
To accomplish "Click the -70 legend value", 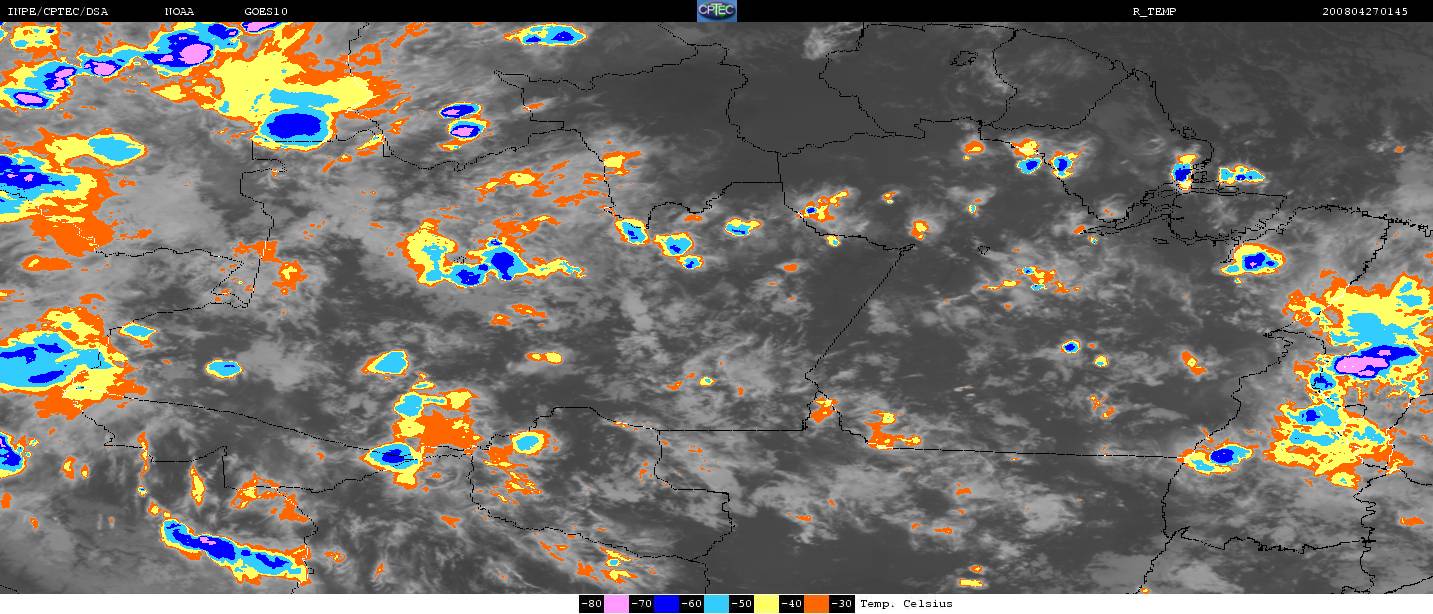I will pos(641,604).
